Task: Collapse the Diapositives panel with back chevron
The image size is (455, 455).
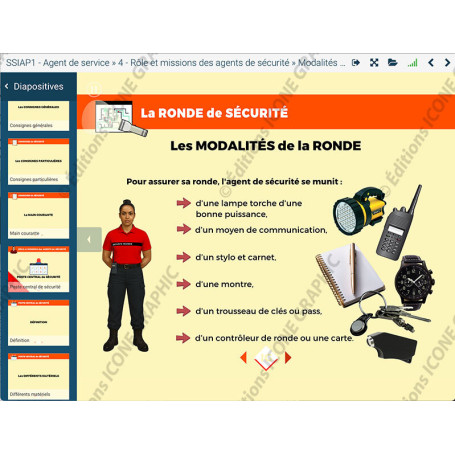Action: point(7,86)
